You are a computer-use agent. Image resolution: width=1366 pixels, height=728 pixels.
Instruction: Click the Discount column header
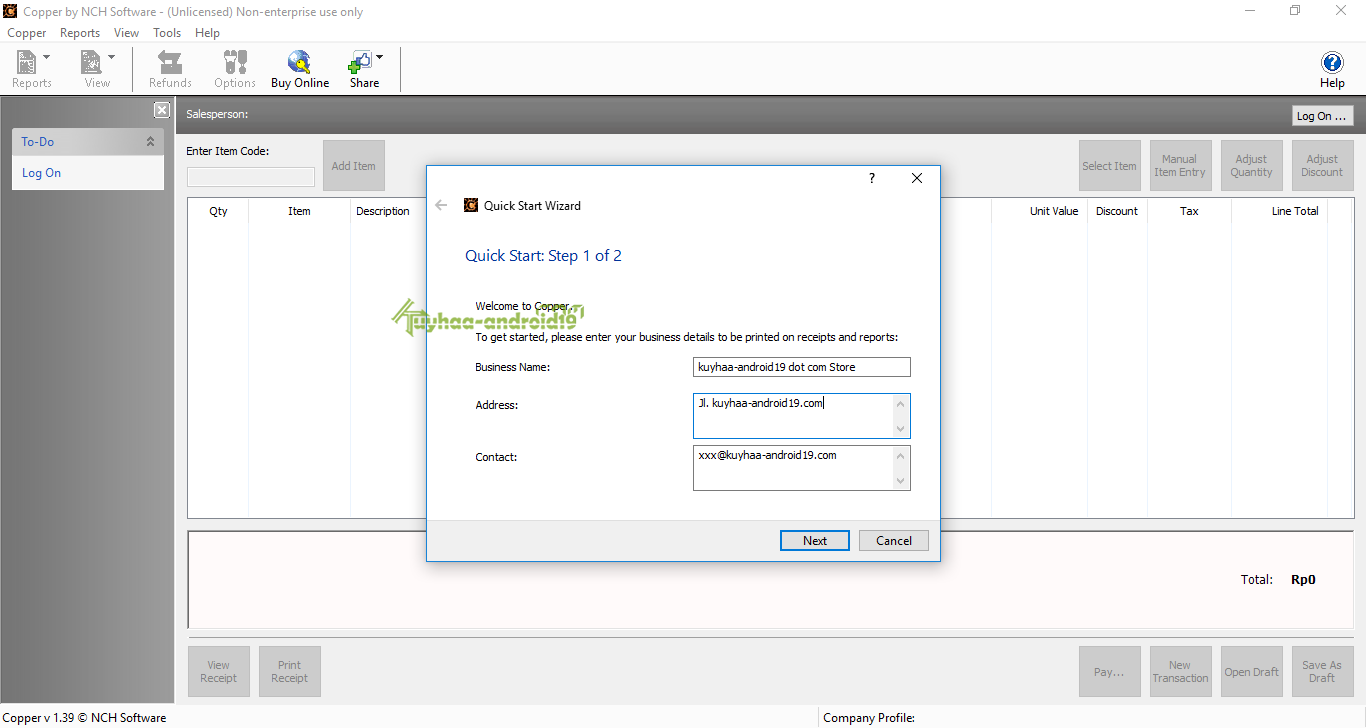pyautogui.click(x=1117, y=211)
